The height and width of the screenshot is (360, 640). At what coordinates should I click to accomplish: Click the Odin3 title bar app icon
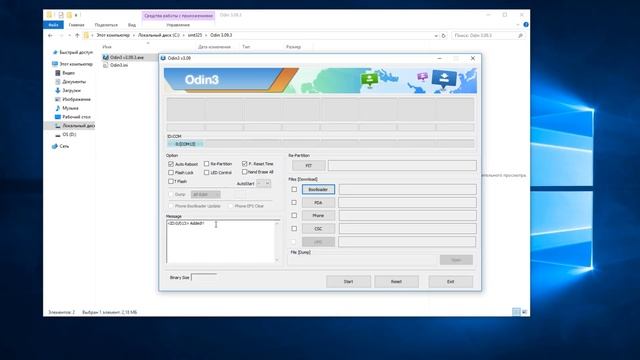pyautogui.click(x=163, y=58)
